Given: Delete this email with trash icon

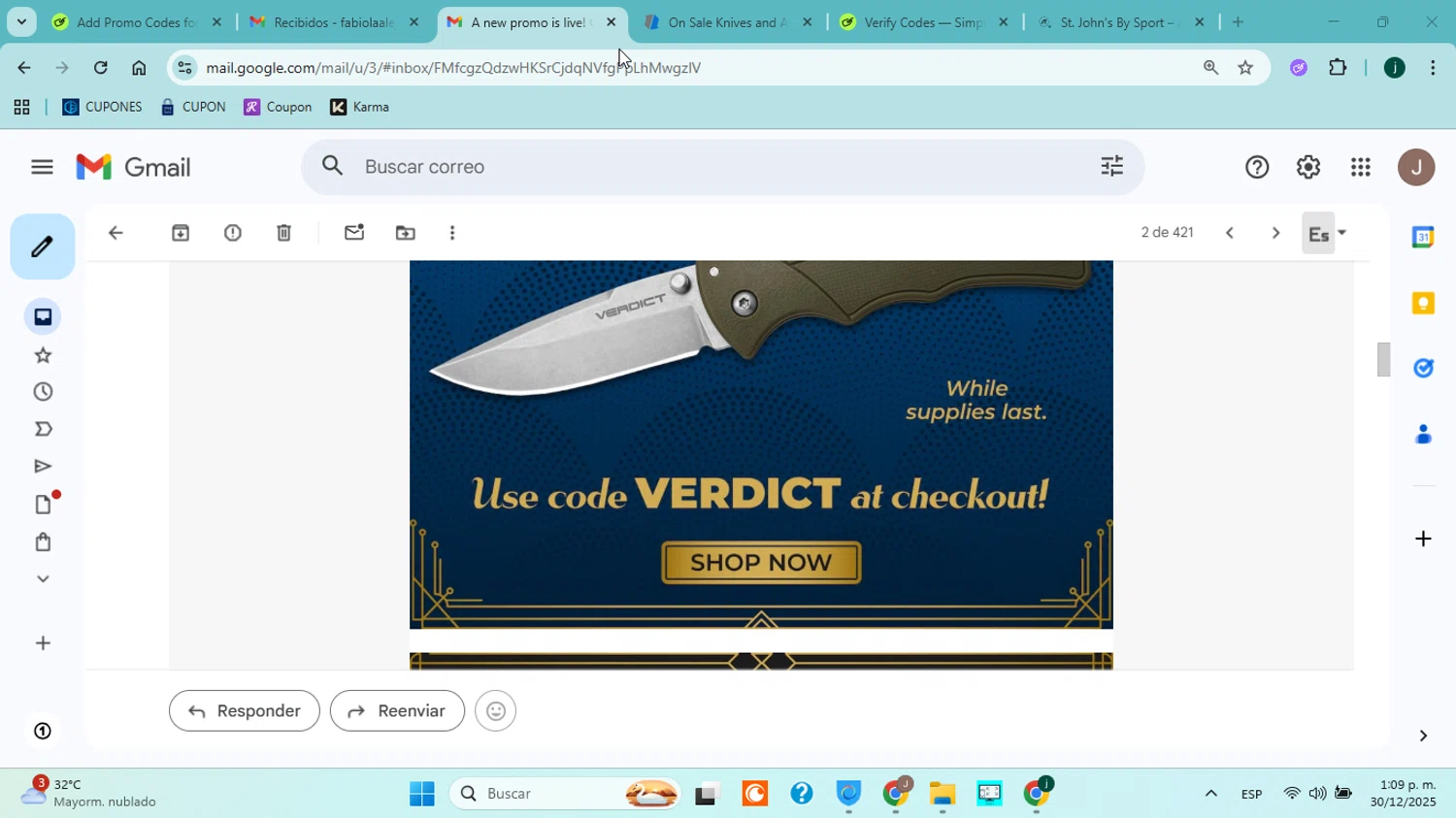Looking at the screenshot, I should [x=283, y=233].
